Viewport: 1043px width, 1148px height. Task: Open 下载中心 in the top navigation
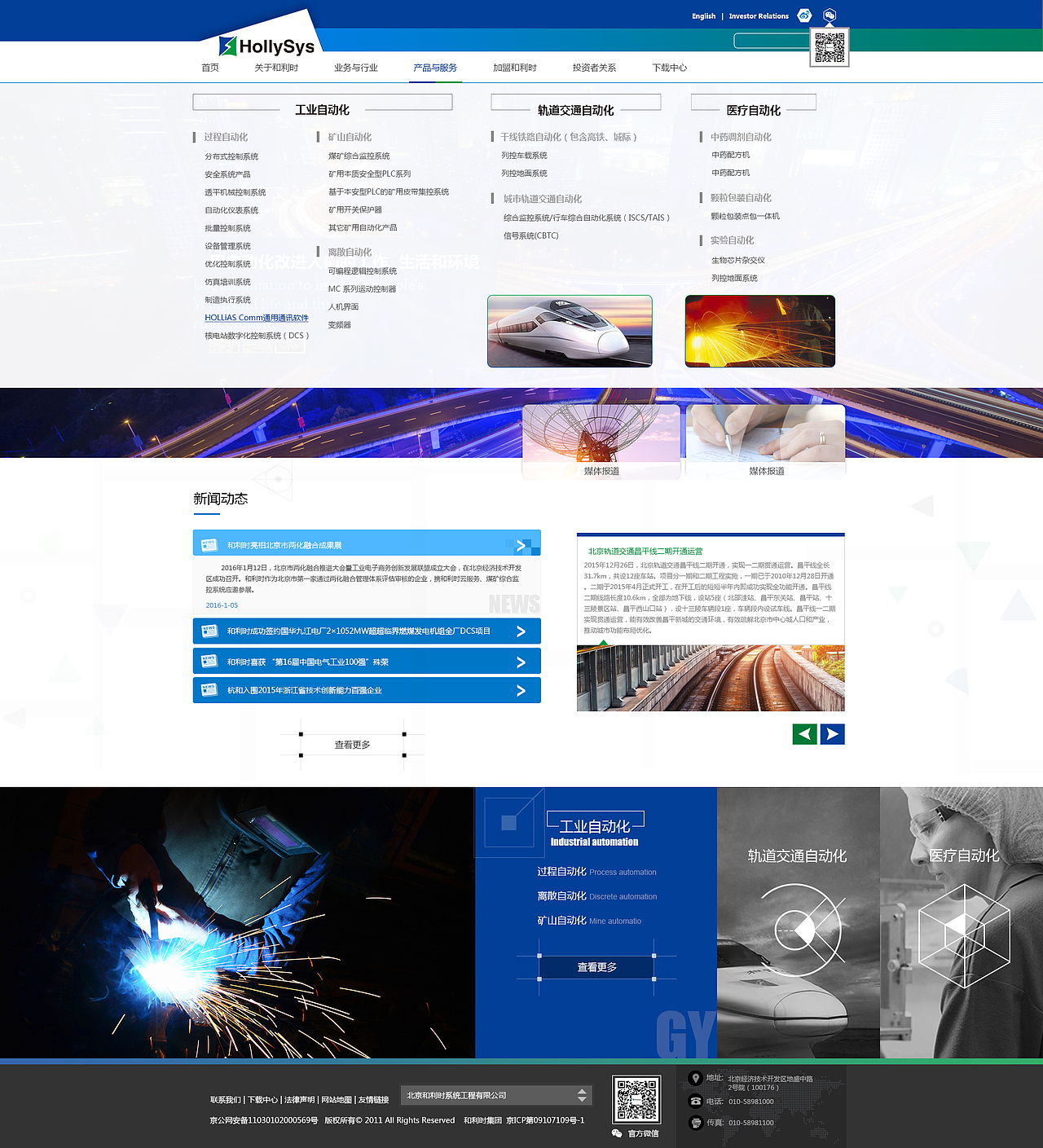pos(670,68)
